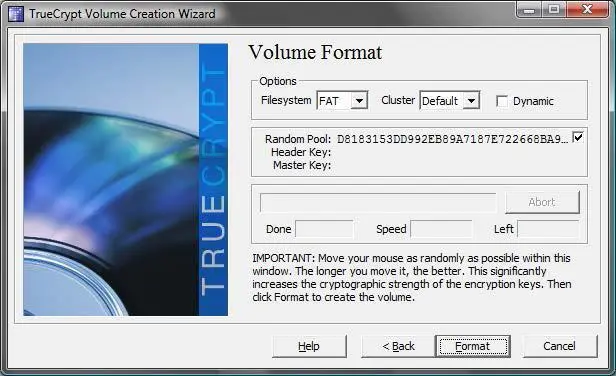Click the Speed value field
This screenshot has height=376, width=616.
pos(441,229)
